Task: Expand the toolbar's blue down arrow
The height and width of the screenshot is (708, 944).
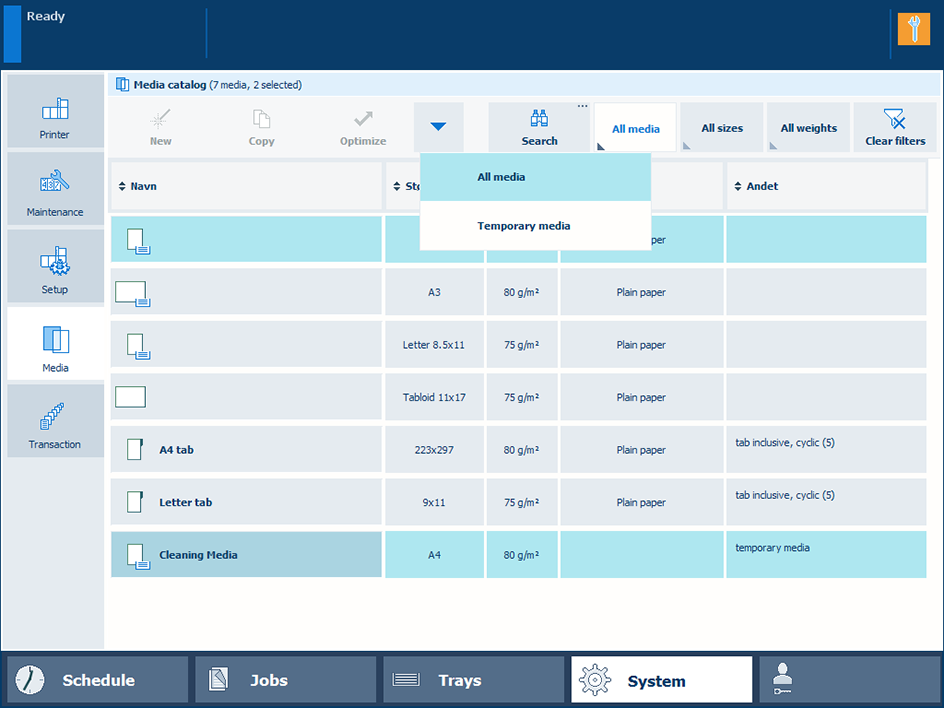Action: [x=438, y=127]
